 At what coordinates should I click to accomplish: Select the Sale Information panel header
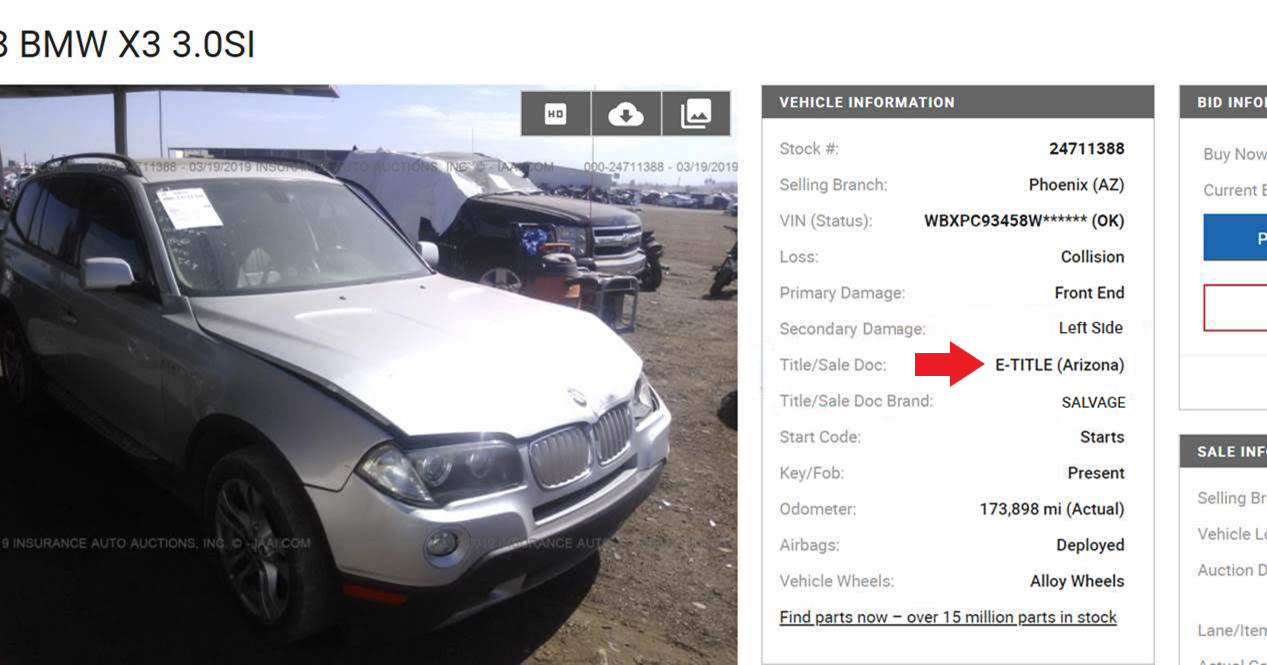click(x=1223, y=451)
